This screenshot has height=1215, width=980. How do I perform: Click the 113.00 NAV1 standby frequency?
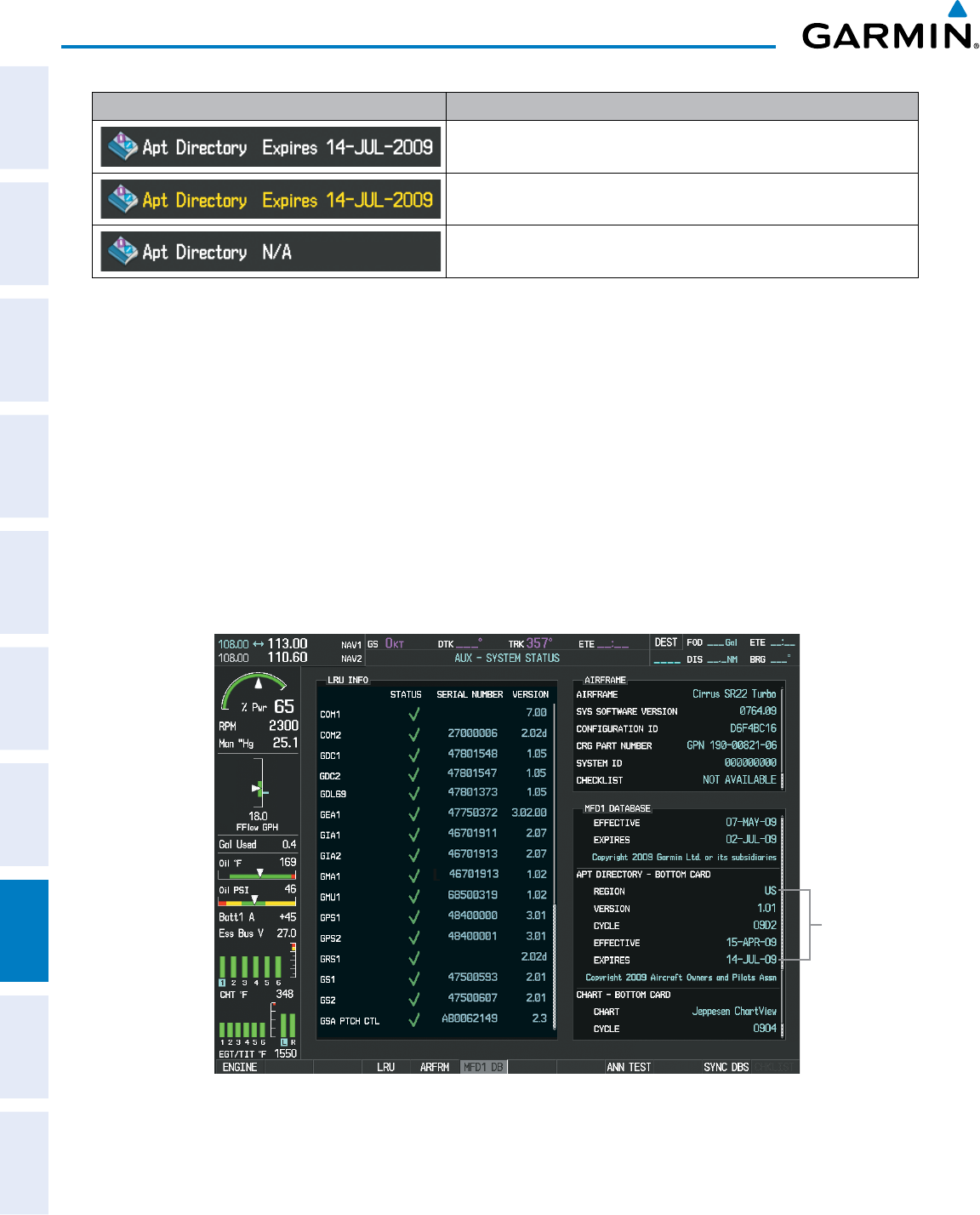pyautogui.click(x=288, y=644)
